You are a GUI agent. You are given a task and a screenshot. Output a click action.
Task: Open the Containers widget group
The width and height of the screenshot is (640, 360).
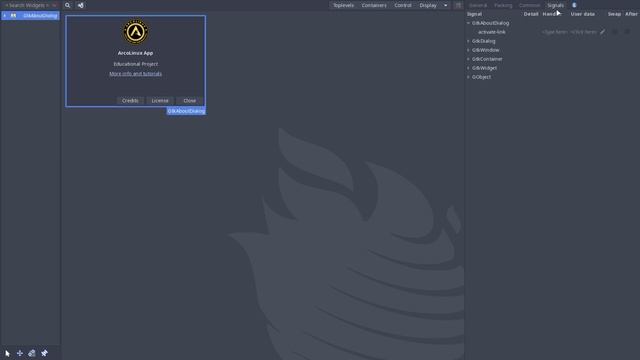[374, 5]
